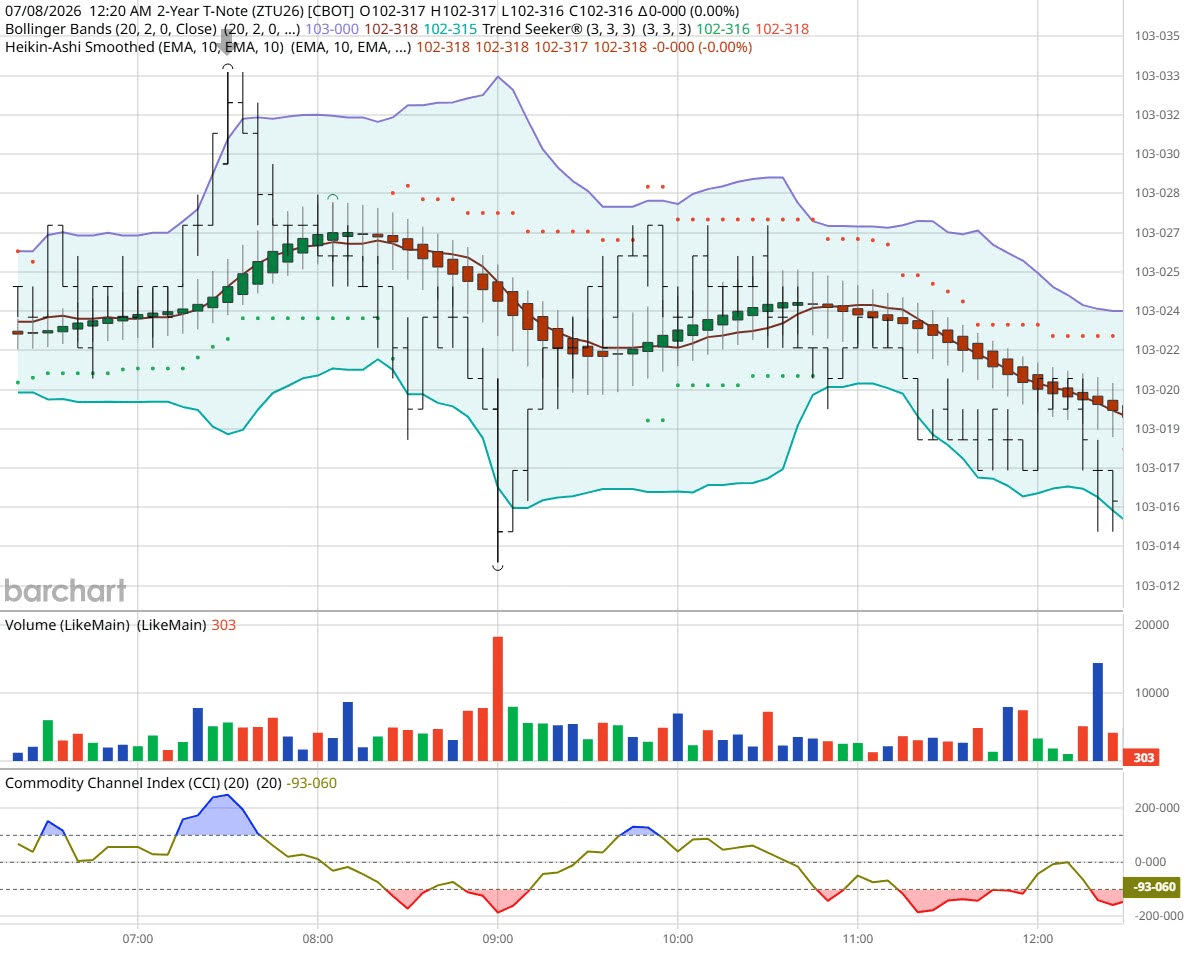Click time axis label '08:00'
Image resolution: width=1188 pixels, height=953 pixels.
point(317,939)
